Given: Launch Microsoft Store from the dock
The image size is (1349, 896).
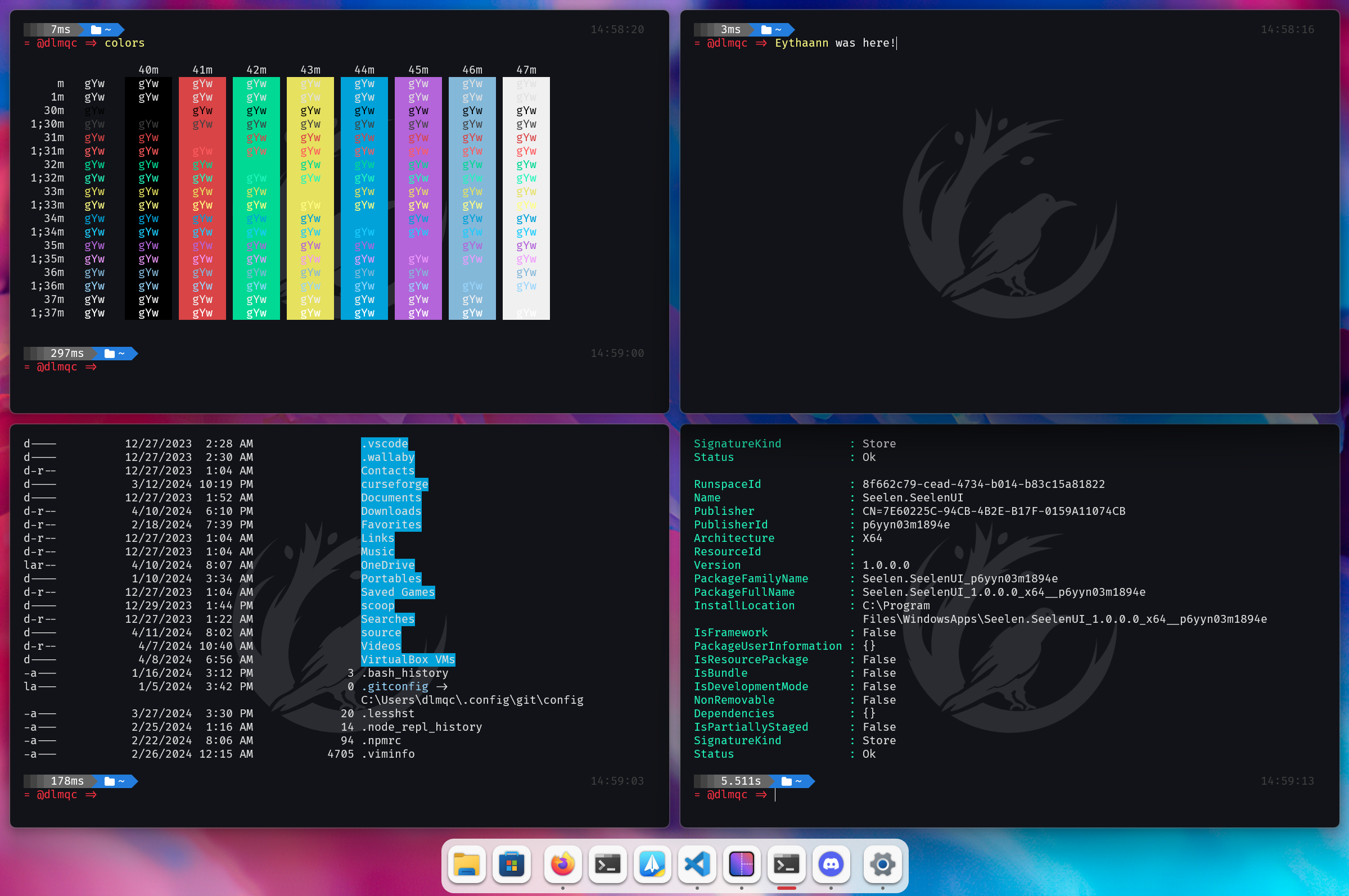Looking at the screenshot, I should tap(512, 864).
